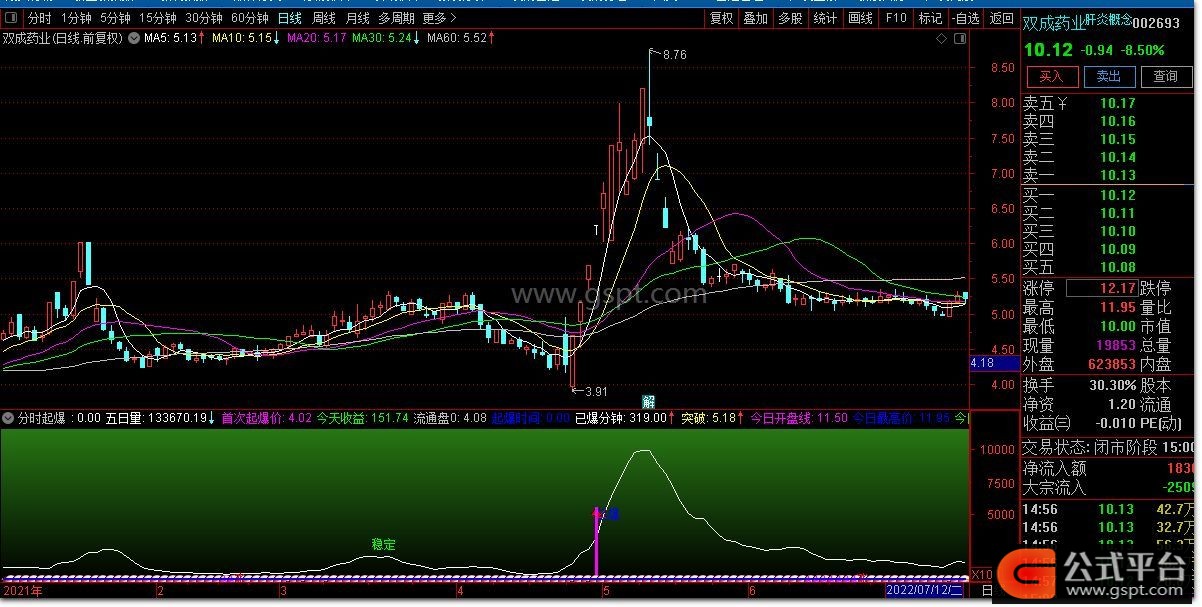The height and width of the screenshot is (607, 1202).
Task: Switch to 日线 daily chart
Action: pyautogui.click(x=289, y=18)
